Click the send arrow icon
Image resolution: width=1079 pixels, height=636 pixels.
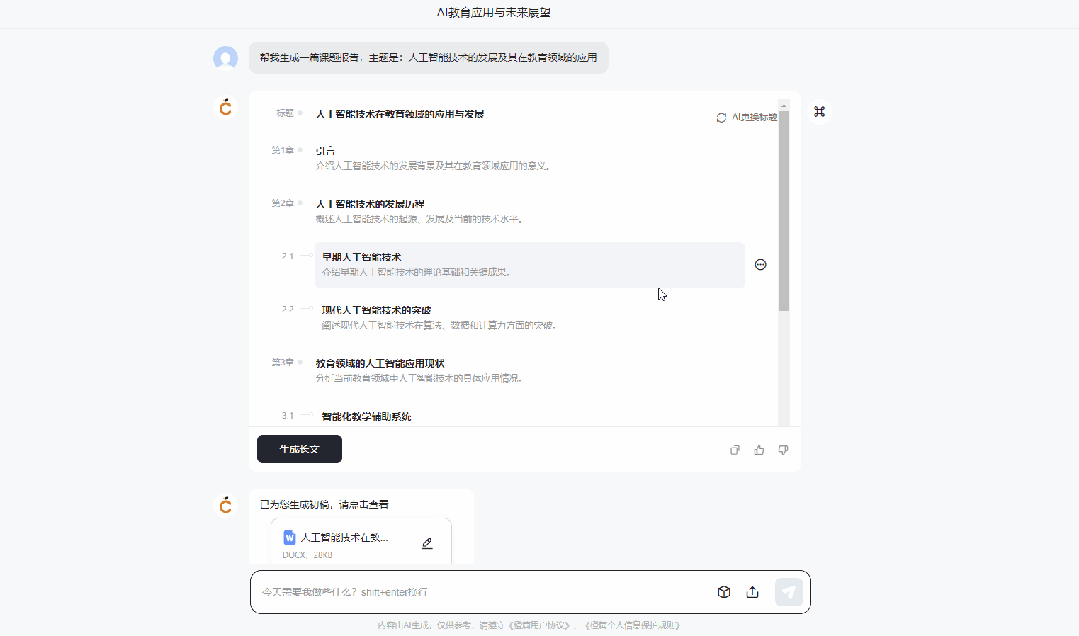click(788, 591)
